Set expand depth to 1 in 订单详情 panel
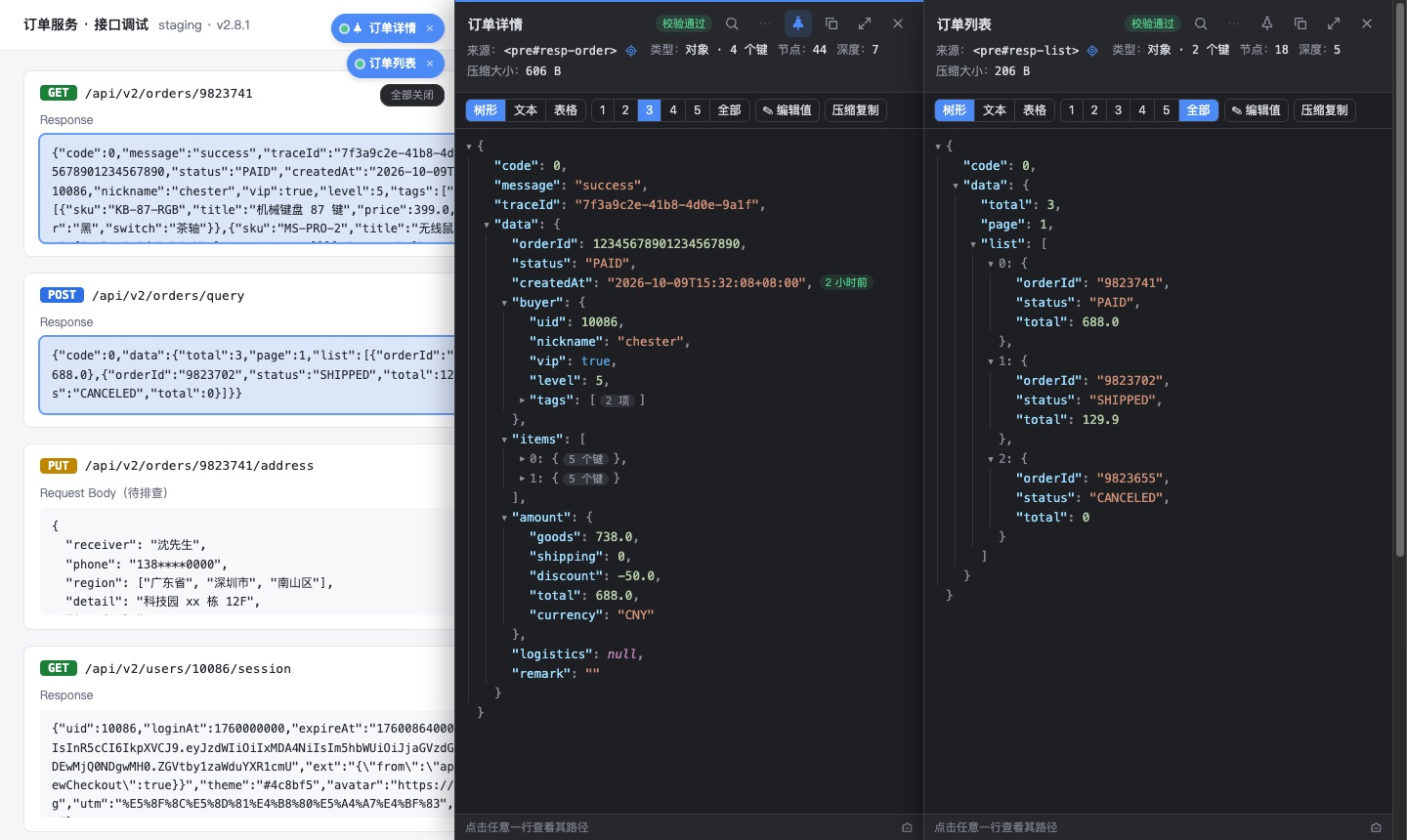Image resolution: width=1407 pixels, height=840 pixels. tap(602, 110)
